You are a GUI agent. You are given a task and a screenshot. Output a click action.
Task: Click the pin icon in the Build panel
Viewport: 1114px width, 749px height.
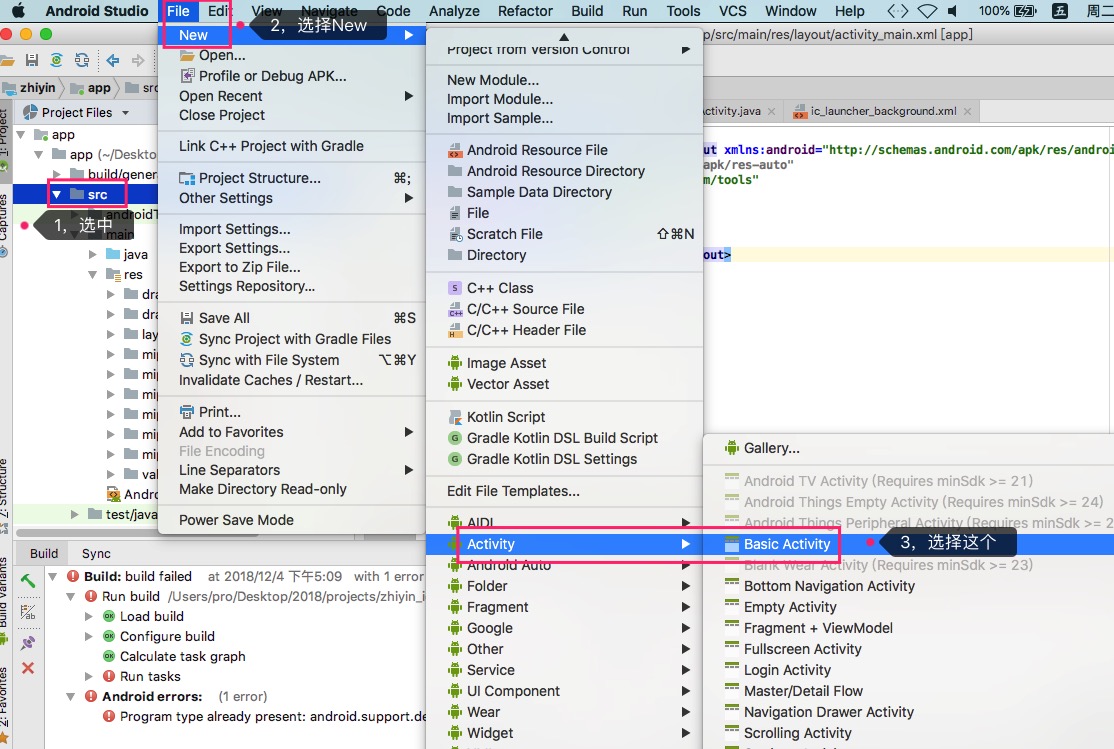point(28,643)
